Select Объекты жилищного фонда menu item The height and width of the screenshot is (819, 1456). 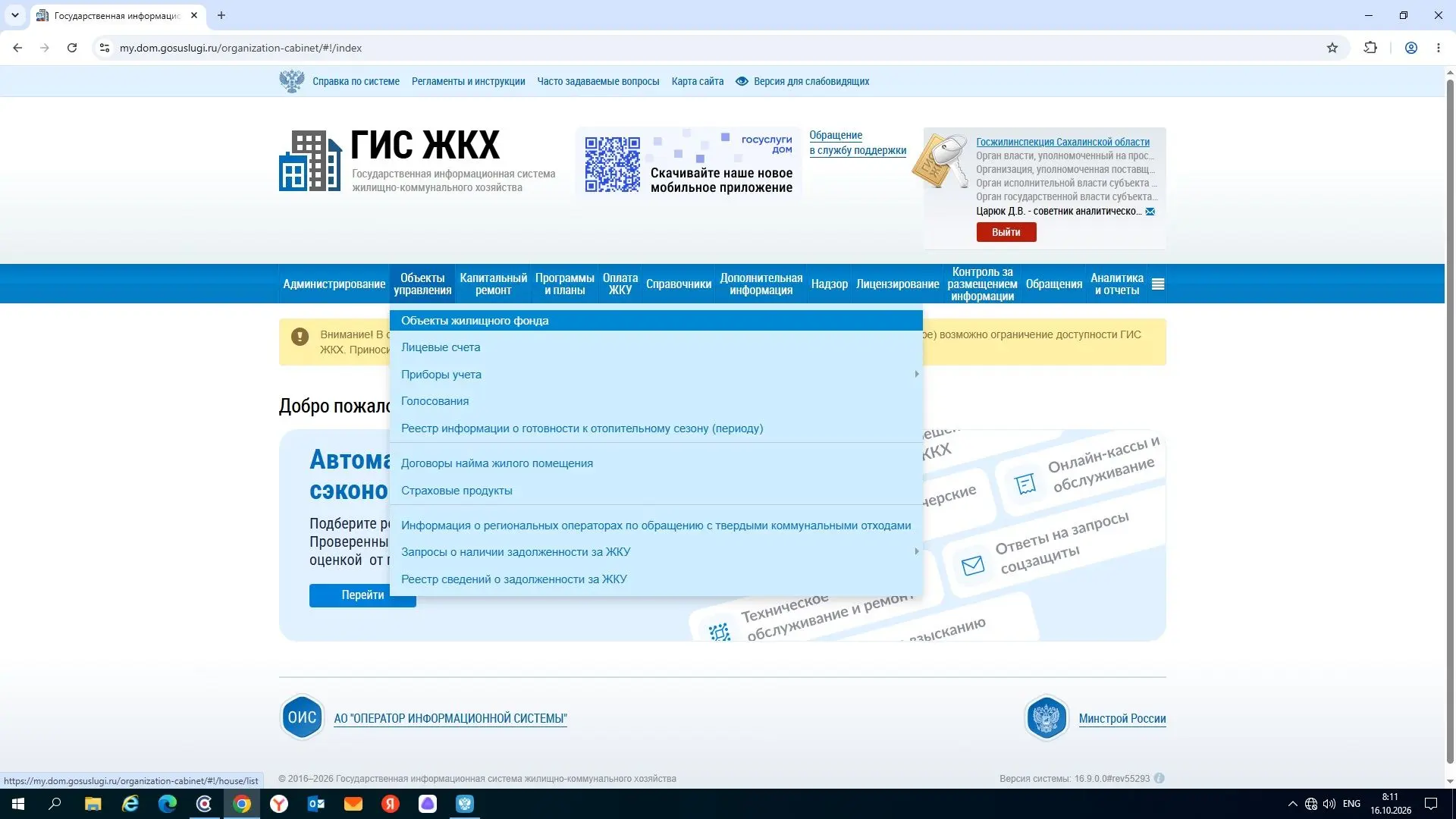[x=656, y=321]
